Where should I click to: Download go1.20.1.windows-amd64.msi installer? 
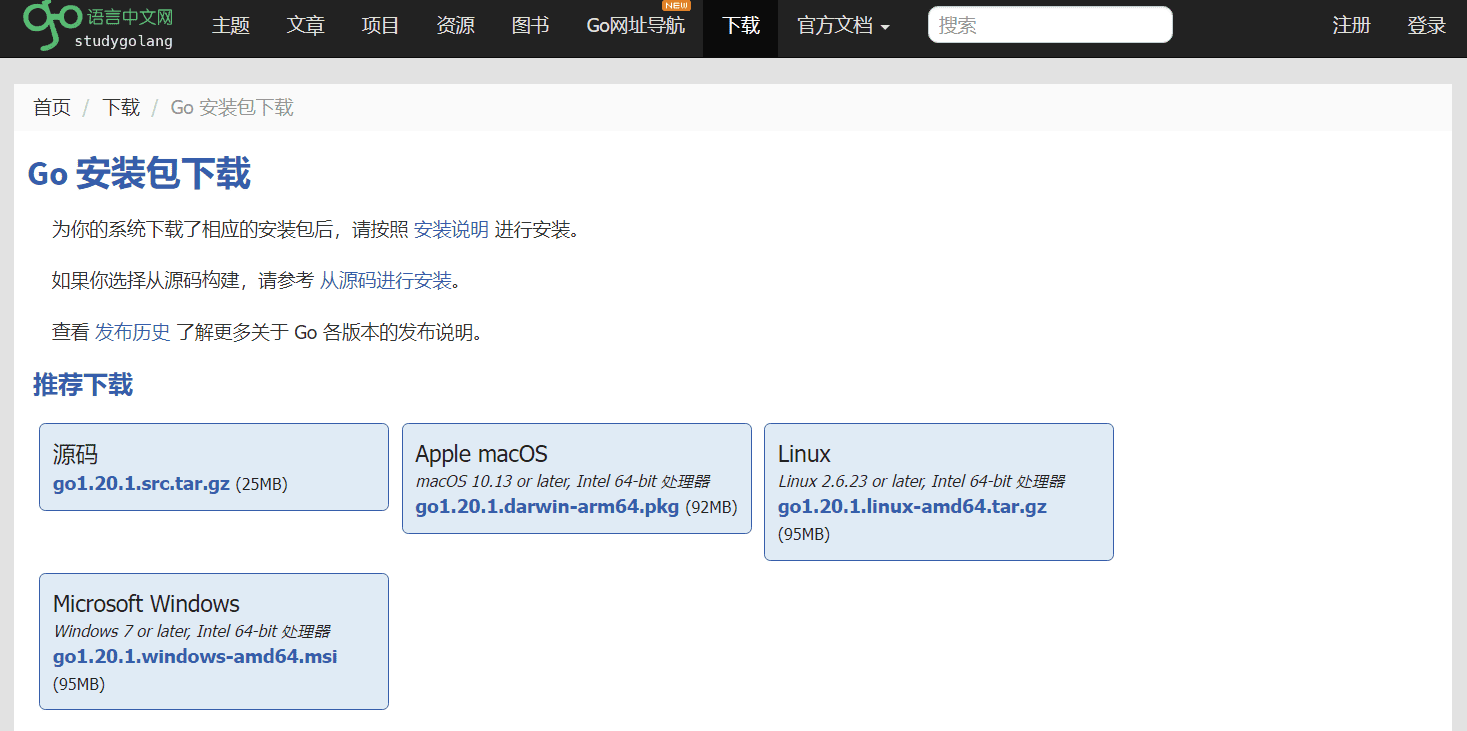point(195,657)
